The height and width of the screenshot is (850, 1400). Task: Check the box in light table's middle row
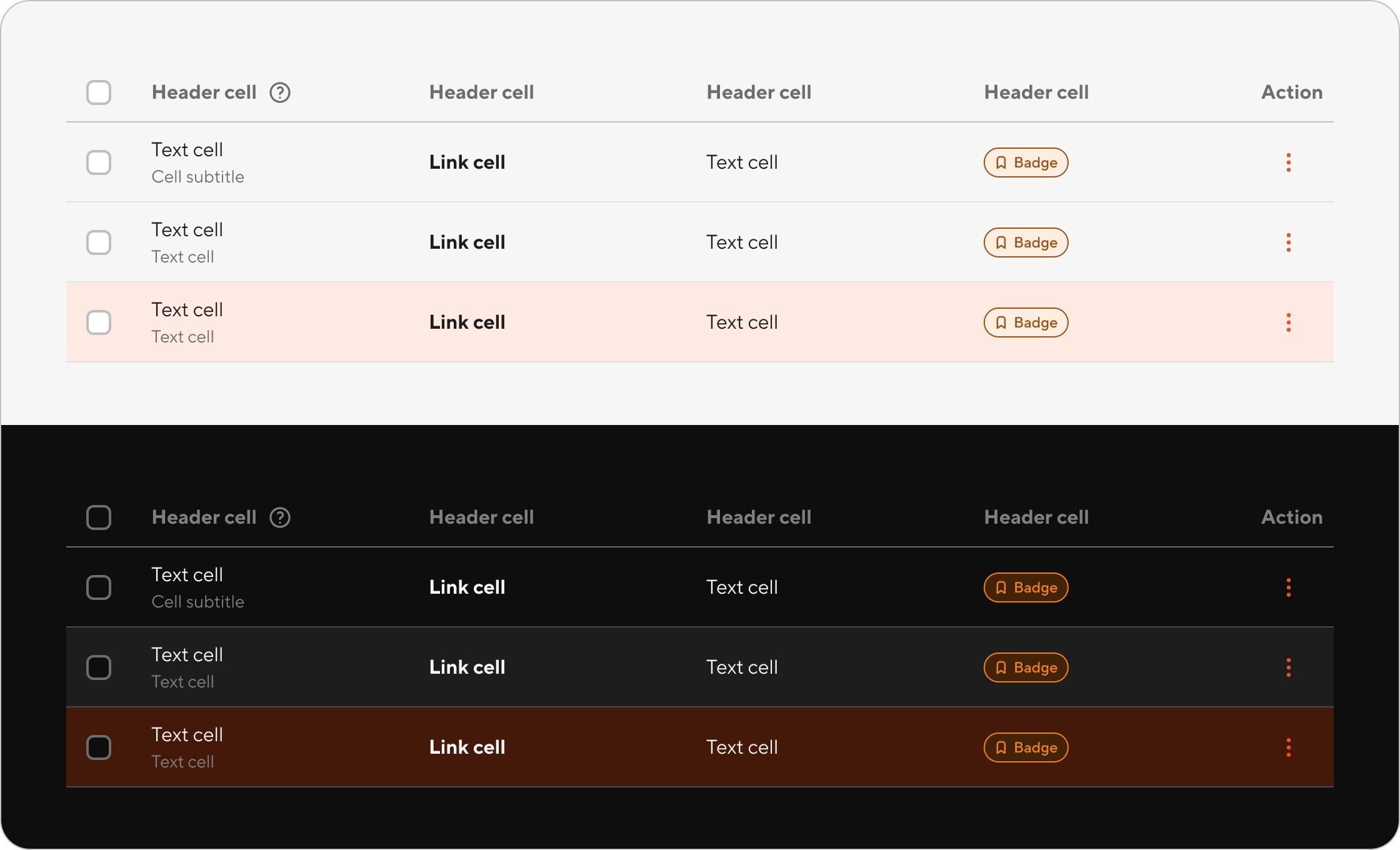[x=99, y=242]
